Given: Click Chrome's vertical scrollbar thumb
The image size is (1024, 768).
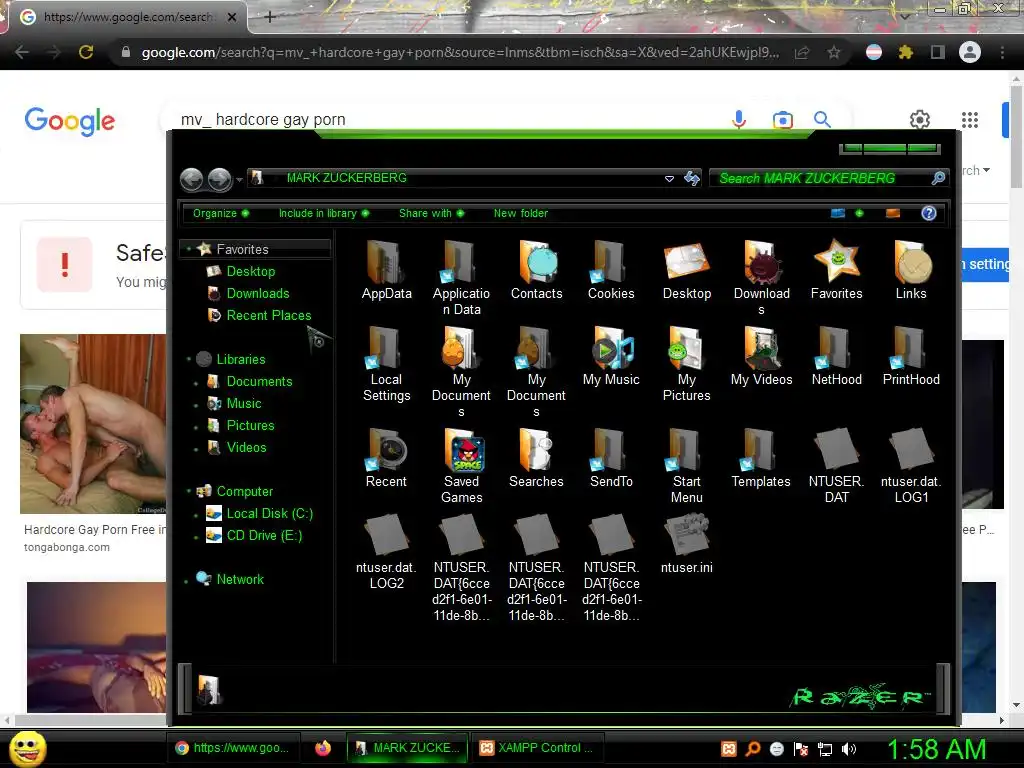Looking at the screenshot, I should tap(1016, 135).
